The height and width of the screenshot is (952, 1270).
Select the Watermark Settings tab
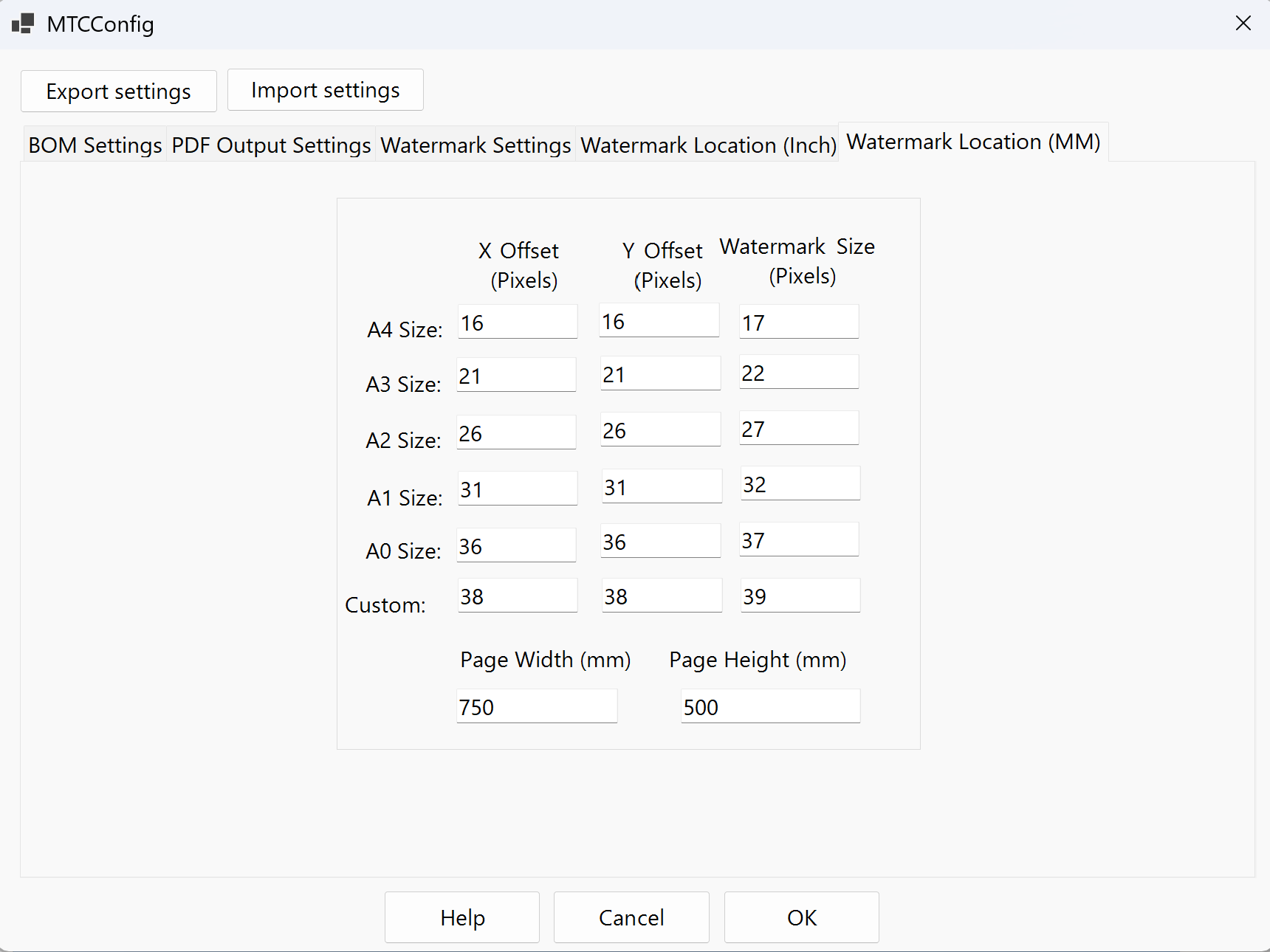pyautogui.click(x=476, y=145)
